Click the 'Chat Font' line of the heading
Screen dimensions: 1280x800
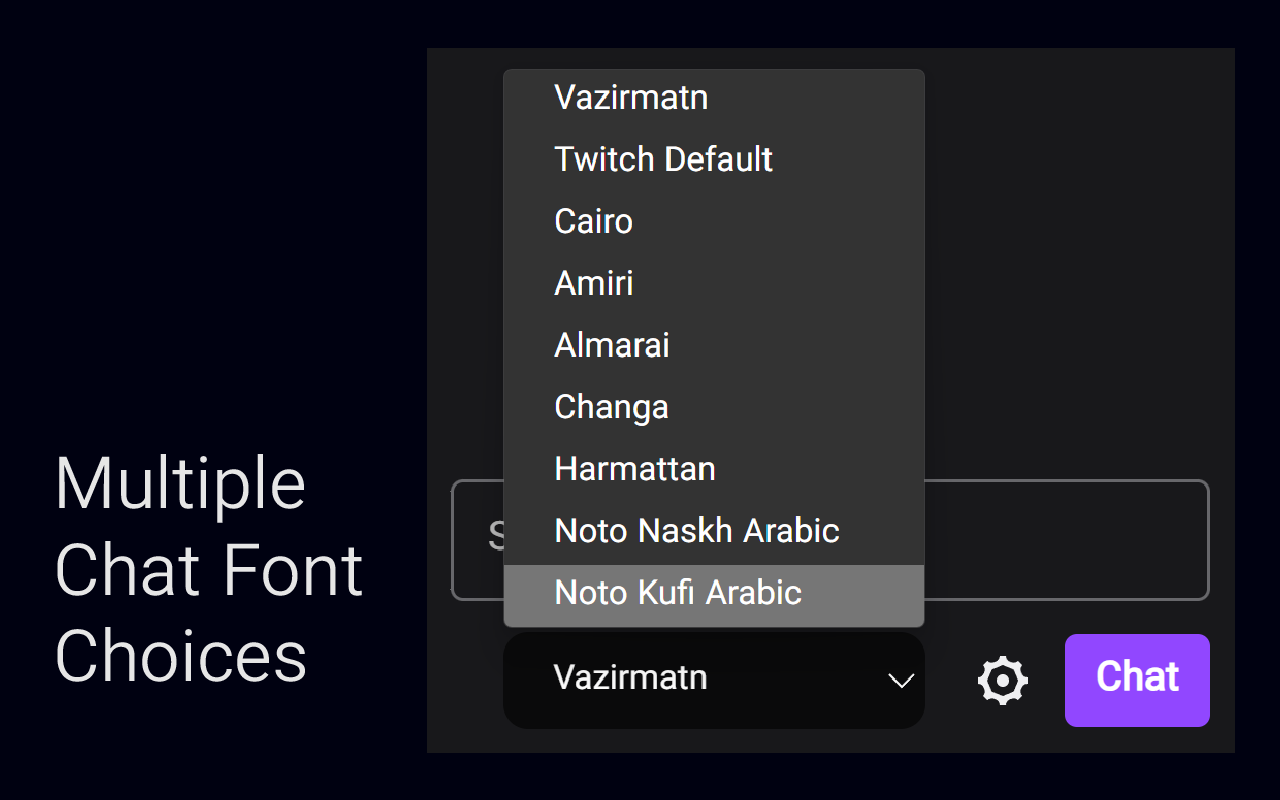(209, 571)
